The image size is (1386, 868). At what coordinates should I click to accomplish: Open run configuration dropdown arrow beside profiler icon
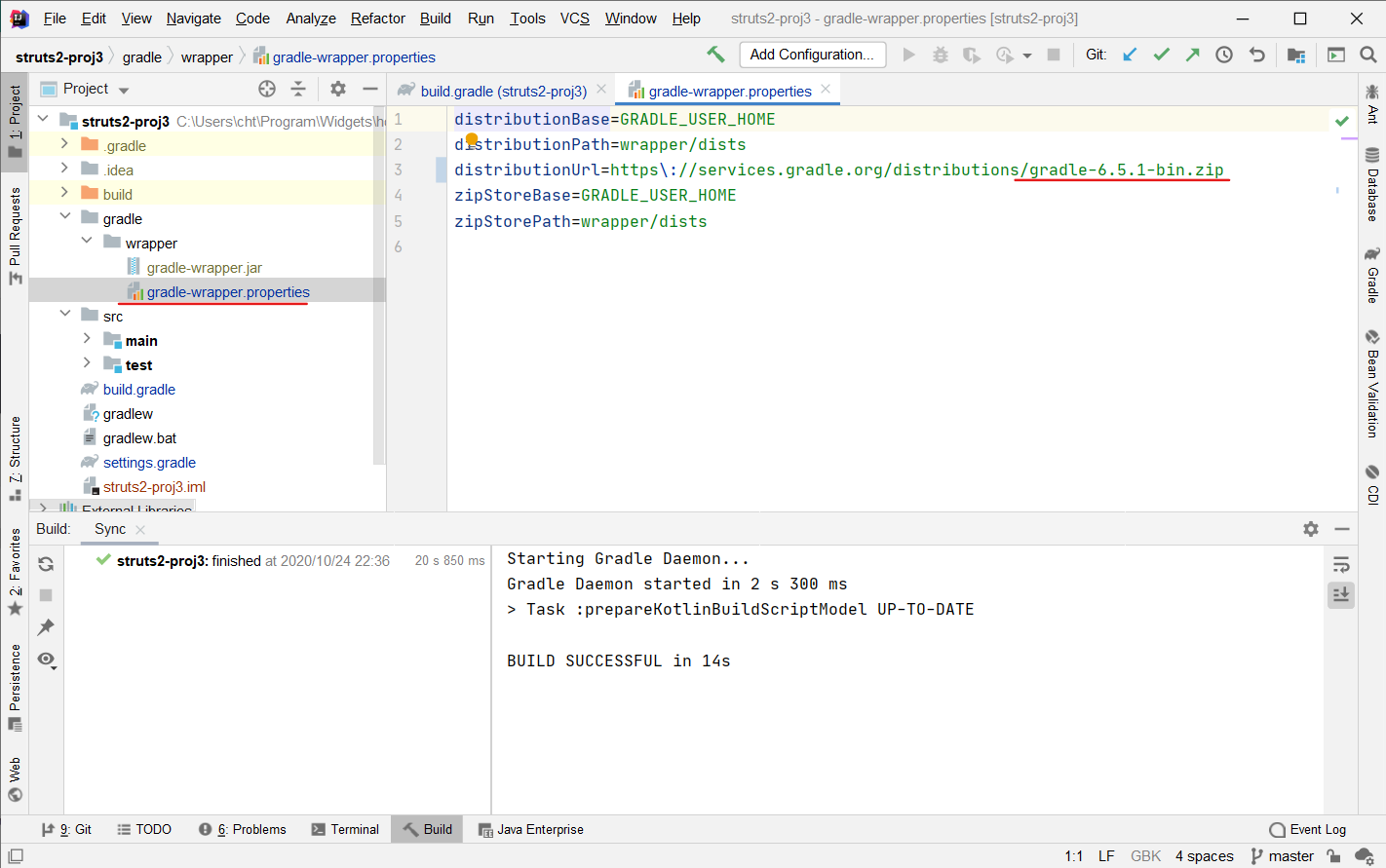pyautogui.click(x=1027, y=56)
